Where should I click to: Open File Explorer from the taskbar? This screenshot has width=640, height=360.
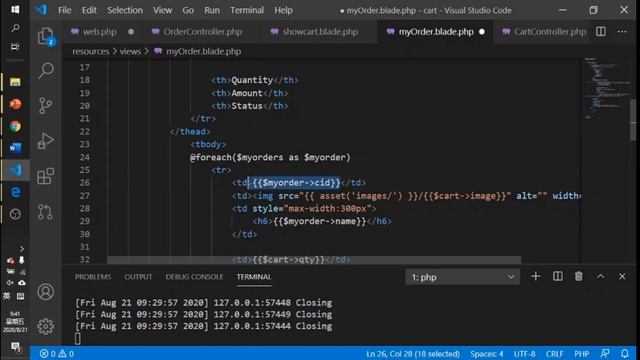coord(16,82)
